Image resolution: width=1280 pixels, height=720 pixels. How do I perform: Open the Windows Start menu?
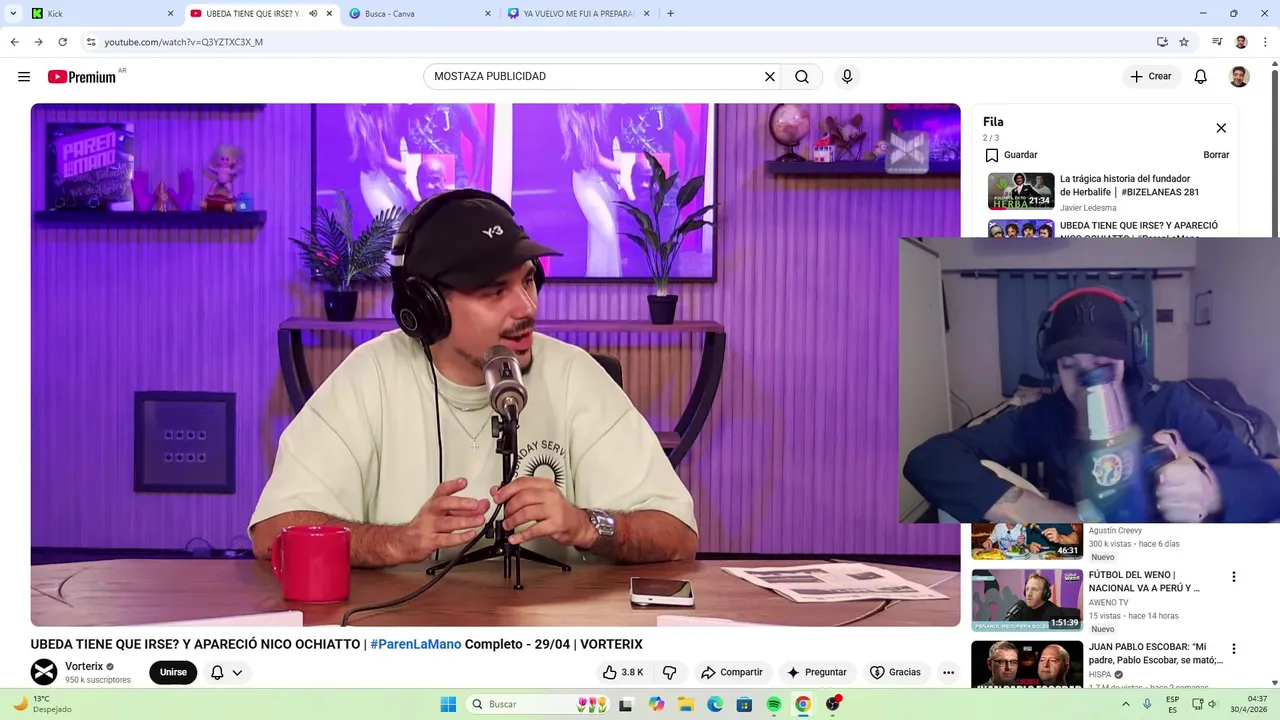[x=448, y=704]
